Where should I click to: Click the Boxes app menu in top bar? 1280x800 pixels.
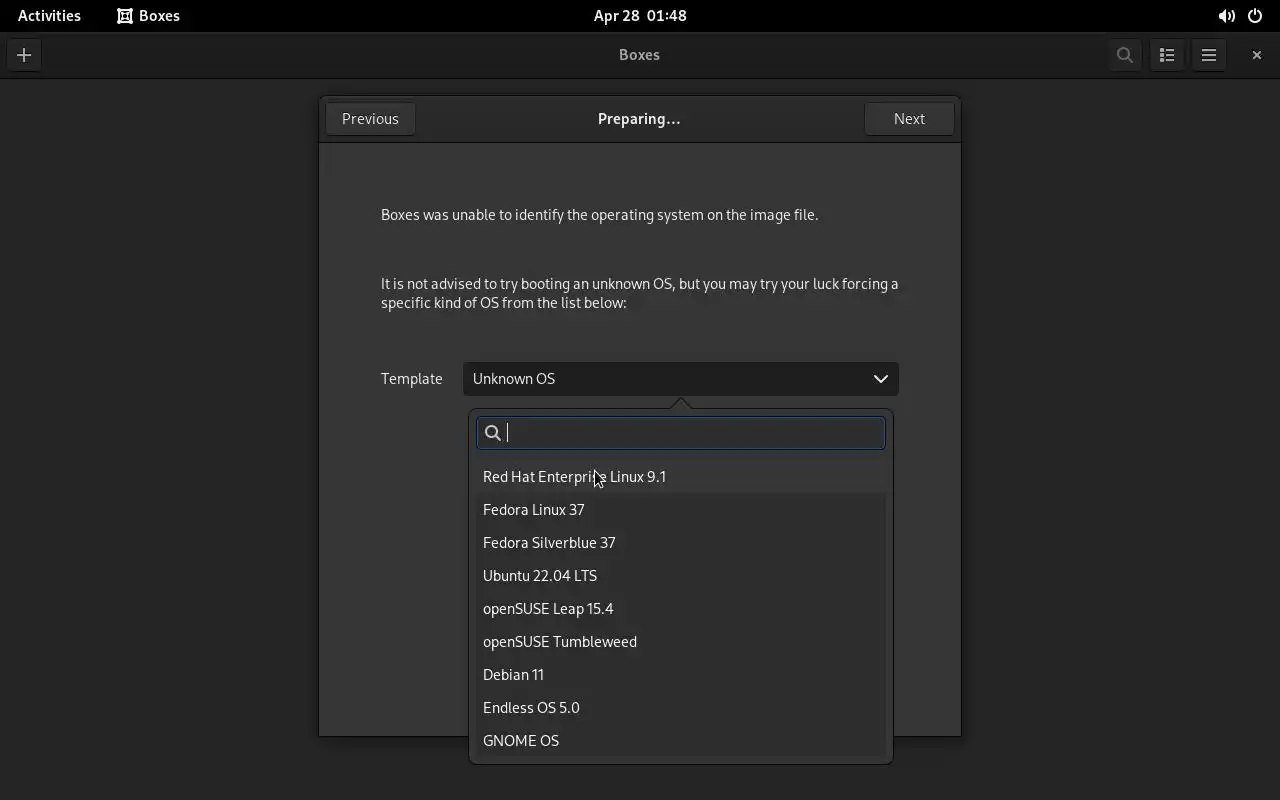coord(148,16)
